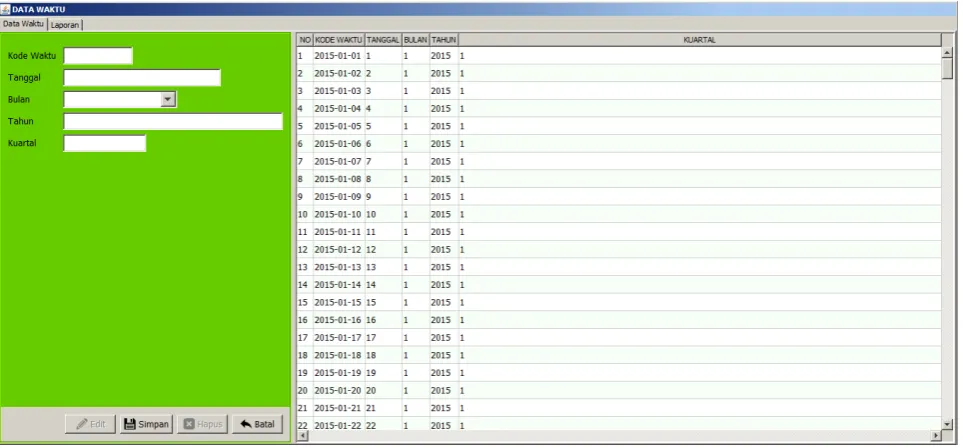
Task: Focus the Tanggal text field
Action: pyautogui.click(x=142, y=77)
